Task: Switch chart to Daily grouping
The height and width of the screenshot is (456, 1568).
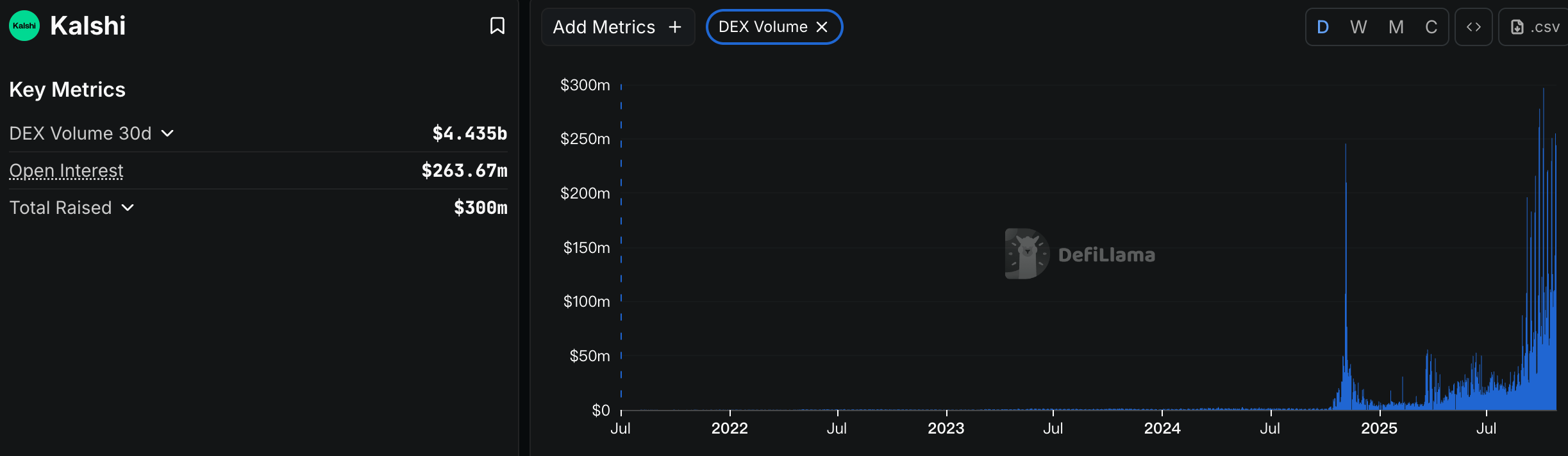Action: pos(1323,27)
